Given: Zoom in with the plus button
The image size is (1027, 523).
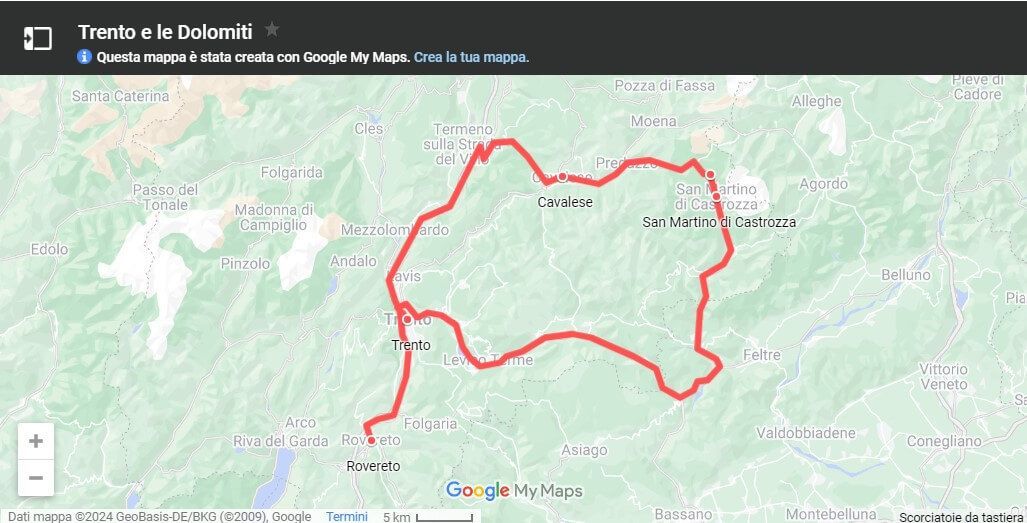Looking at the screenshot, I should pos(36,441).
